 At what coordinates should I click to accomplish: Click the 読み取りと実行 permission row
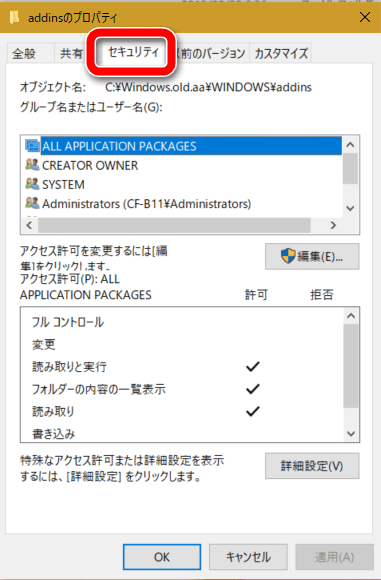point(181,367)
